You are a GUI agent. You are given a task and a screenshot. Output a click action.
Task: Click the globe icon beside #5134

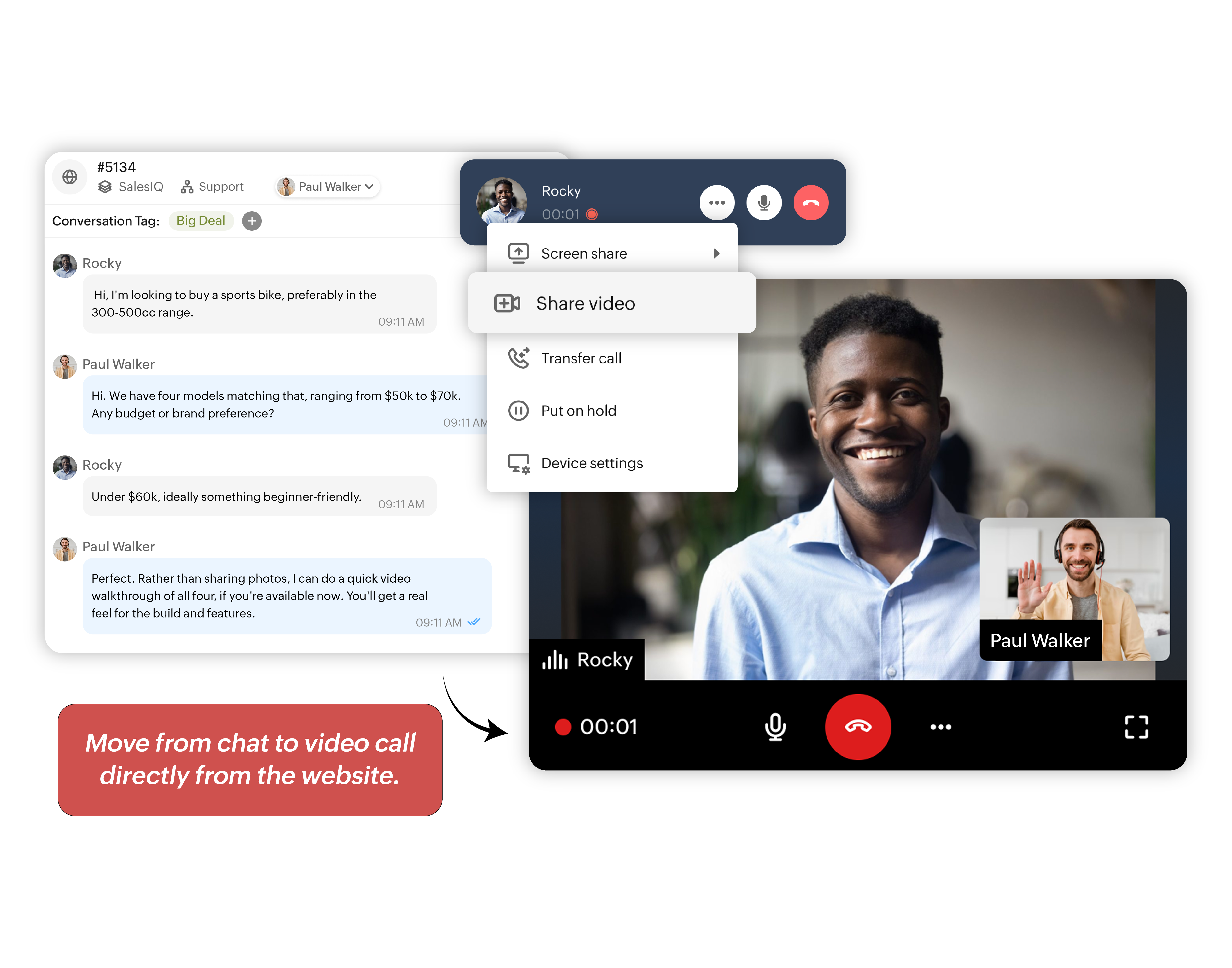click(x=70, y=177)
